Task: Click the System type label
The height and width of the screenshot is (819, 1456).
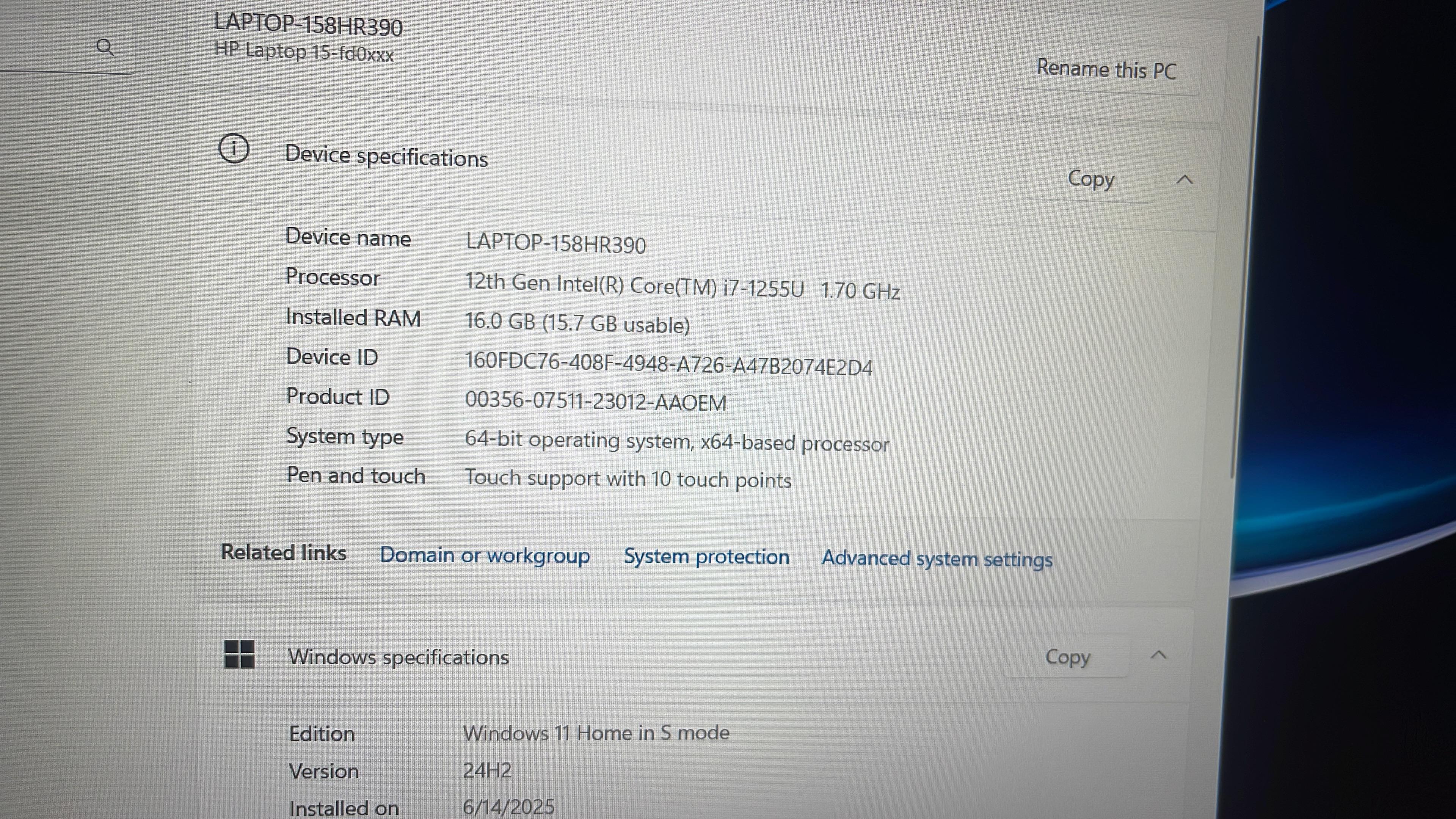Action: [345, 436]
